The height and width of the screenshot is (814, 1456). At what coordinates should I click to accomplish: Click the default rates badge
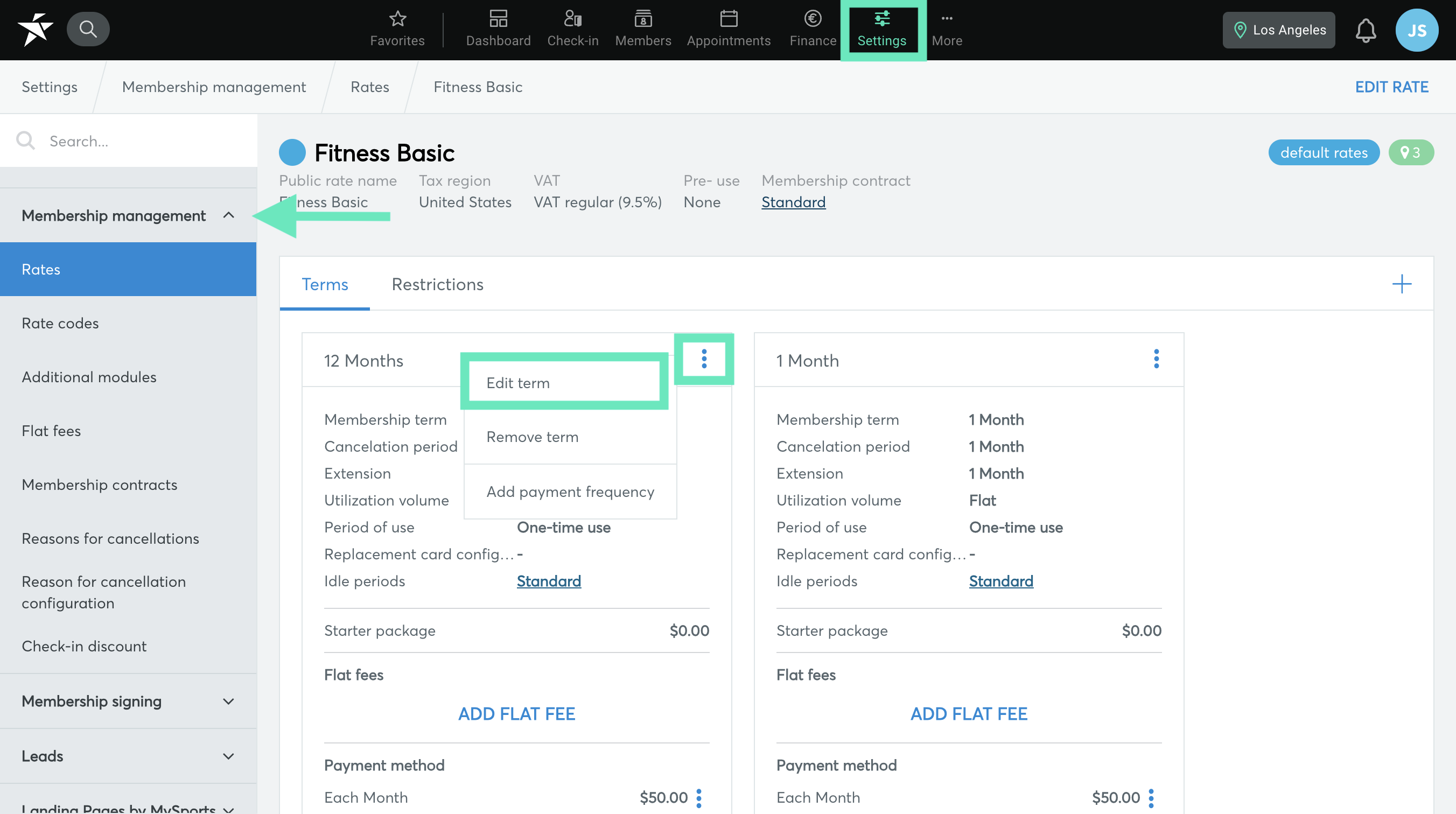point(1323,153)
